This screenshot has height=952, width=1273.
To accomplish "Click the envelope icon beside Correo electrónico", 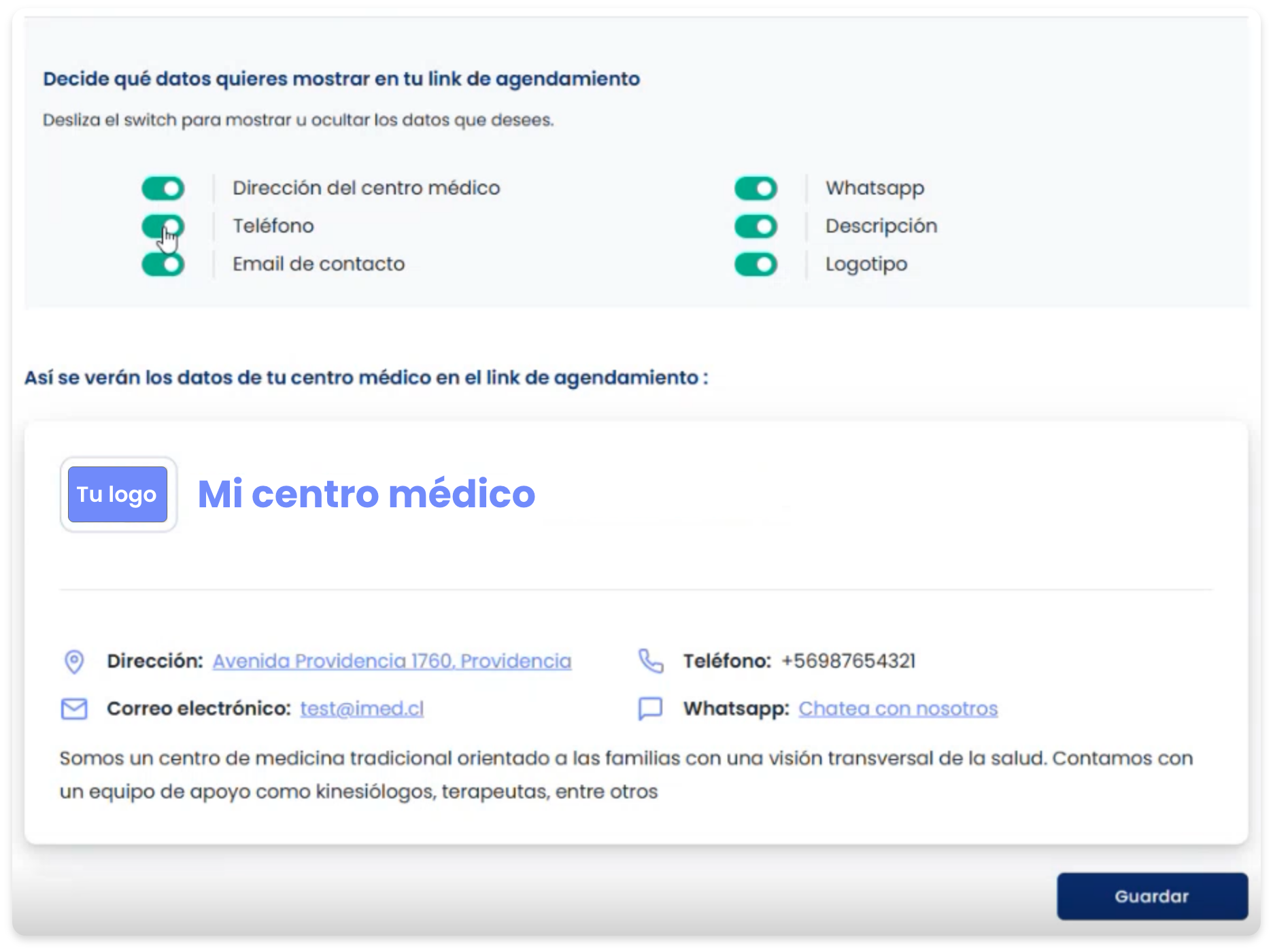I will click(x=73, y=709).
